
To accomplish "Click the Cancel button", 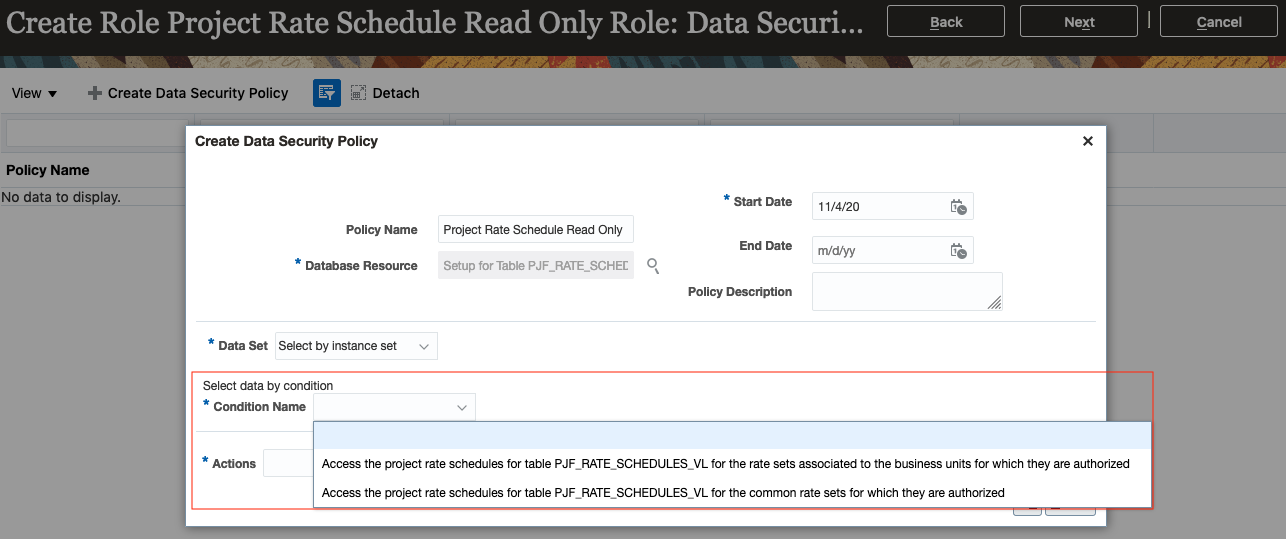I will click(x=1219, y=21).
